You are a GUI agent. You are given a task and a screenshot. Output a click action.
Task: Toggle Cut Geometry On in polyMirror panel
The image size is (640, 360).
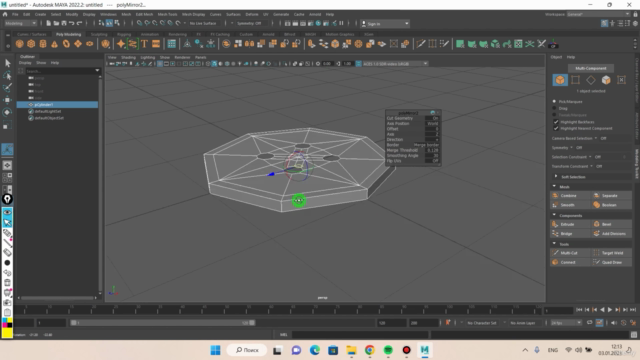pyautogui.click(x=431, y=118)
